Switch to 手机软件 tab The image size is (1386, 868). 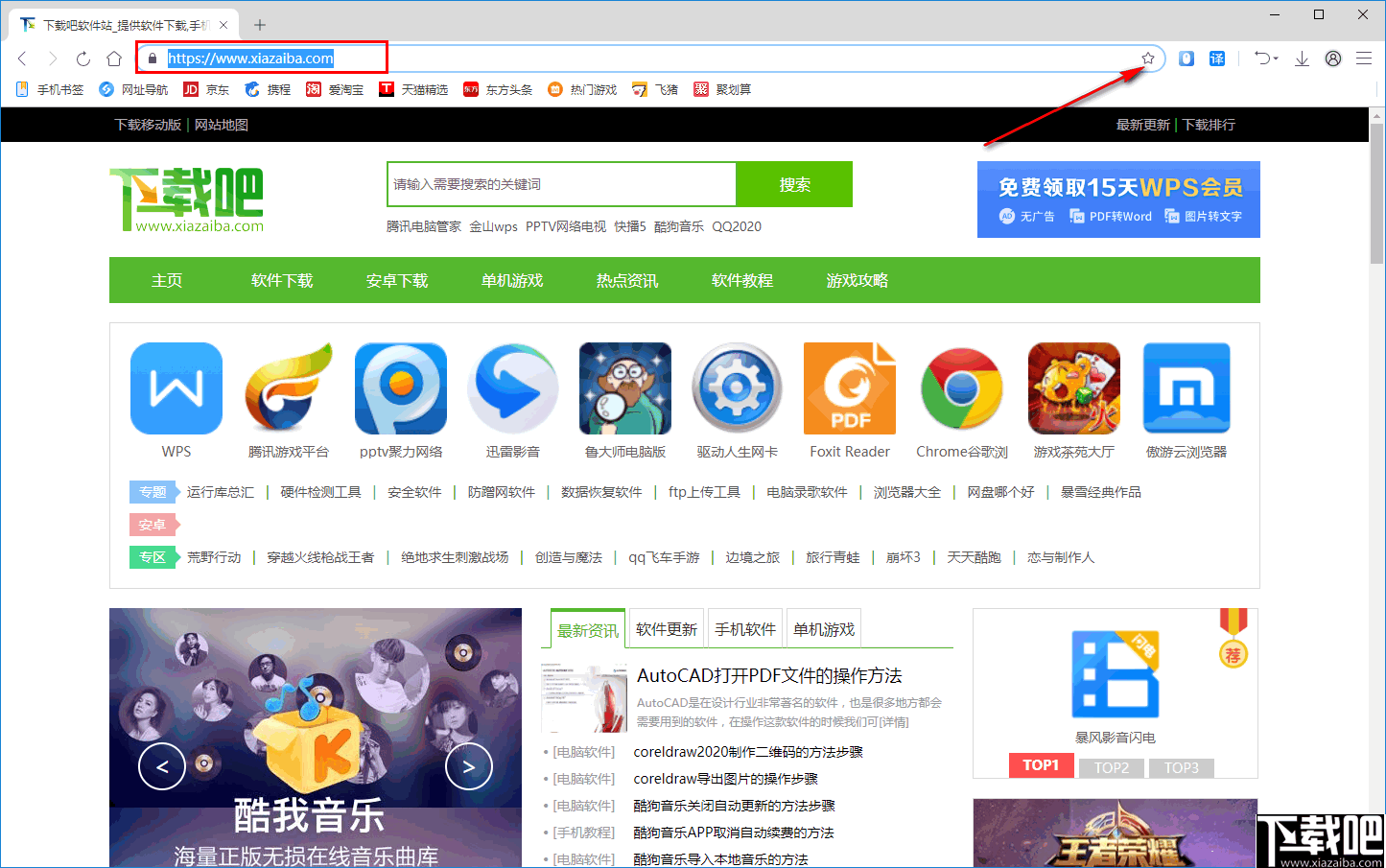tap(745, 629)
